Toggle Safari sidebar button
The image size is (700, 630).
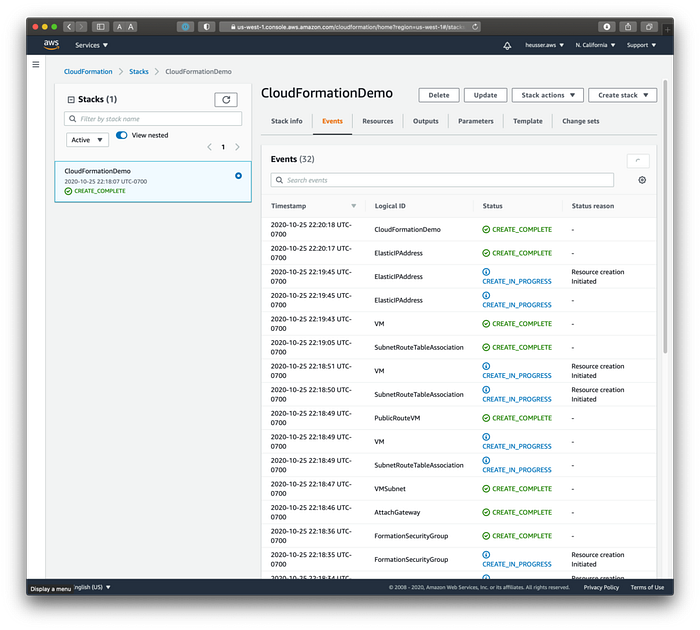pos(100,27)
